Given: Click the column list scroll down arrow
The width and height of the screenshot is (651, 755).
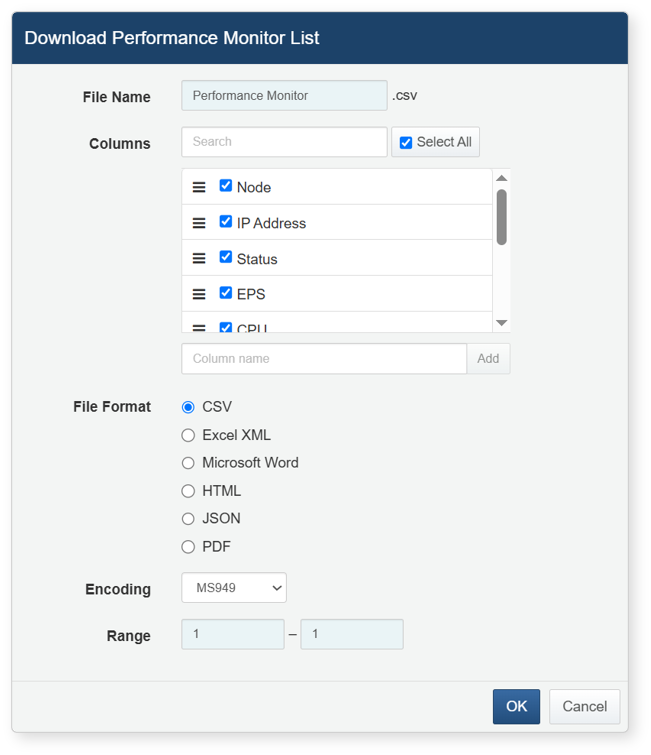Looking at the screenshot, I should [501, 323].
